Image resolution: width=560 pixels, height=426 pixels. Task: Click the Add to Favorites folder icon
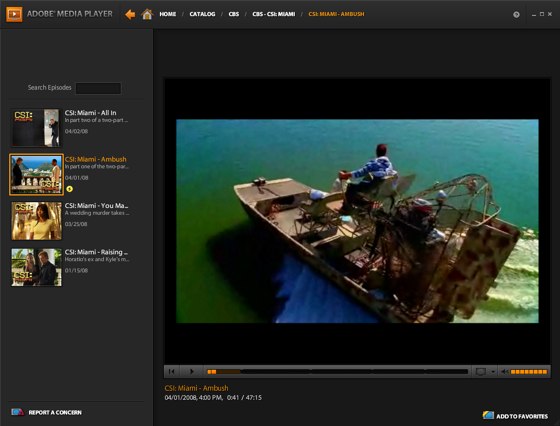(488, 415)
